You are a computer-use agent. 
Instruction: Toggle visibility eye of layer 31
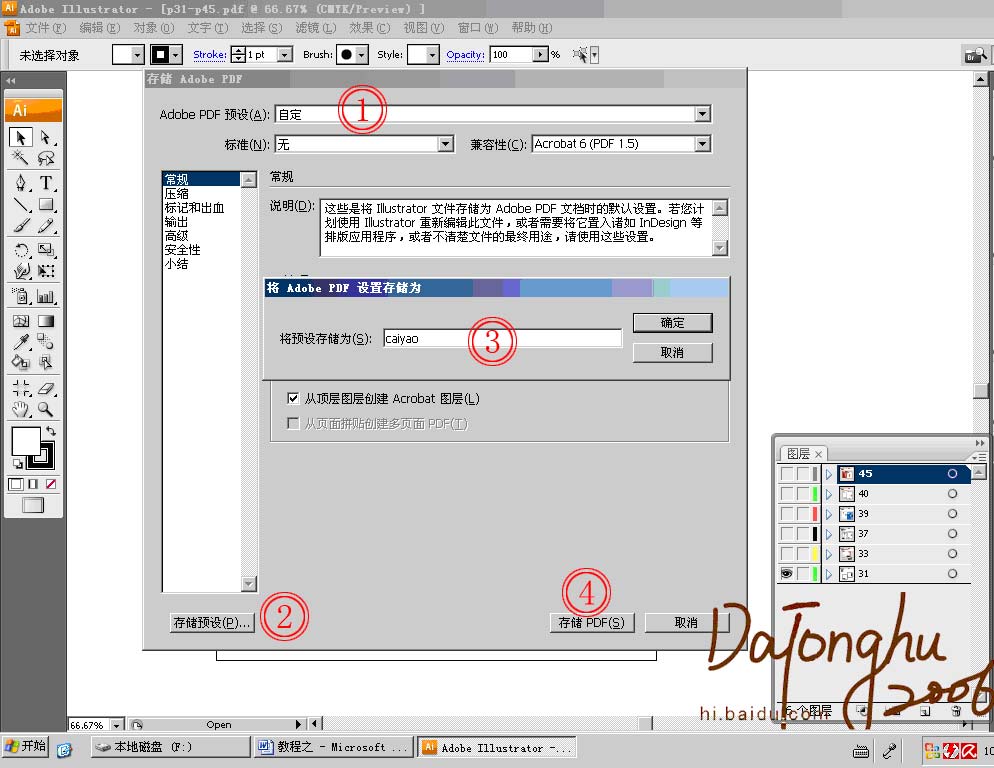787,573
